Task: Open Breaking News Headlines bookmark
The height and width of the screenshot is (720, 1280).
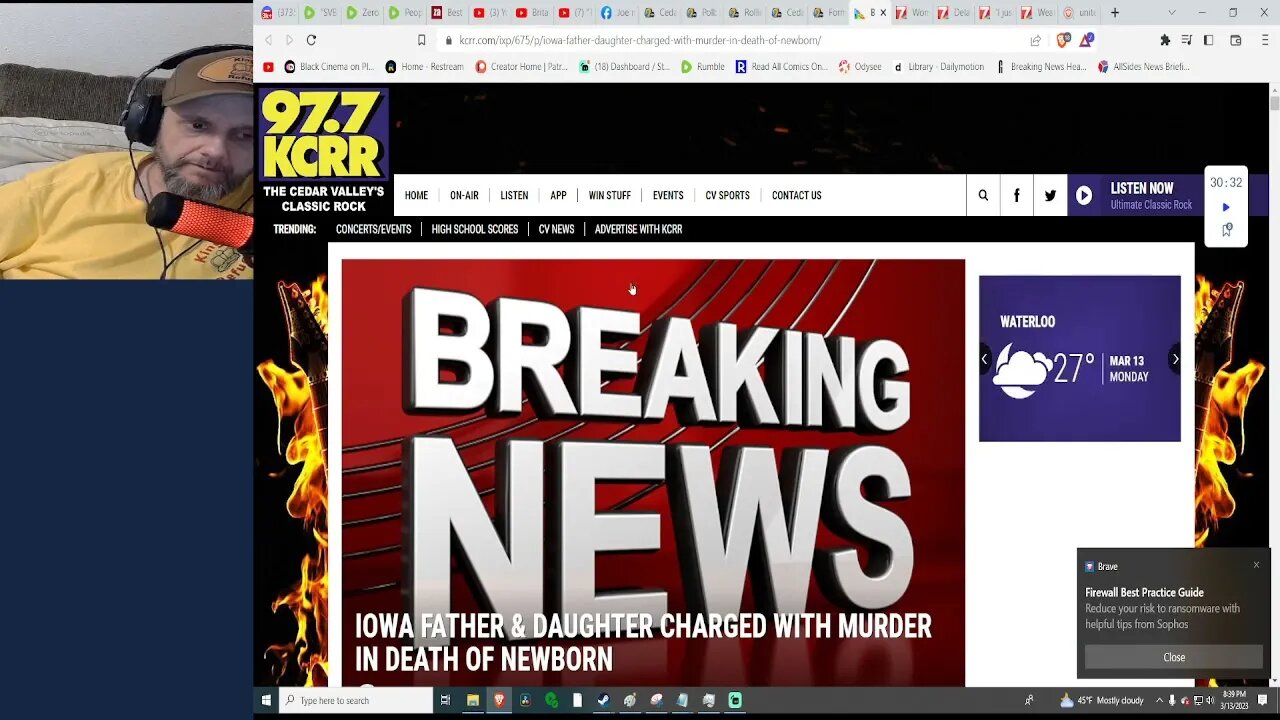Action: pos(1041,67)
